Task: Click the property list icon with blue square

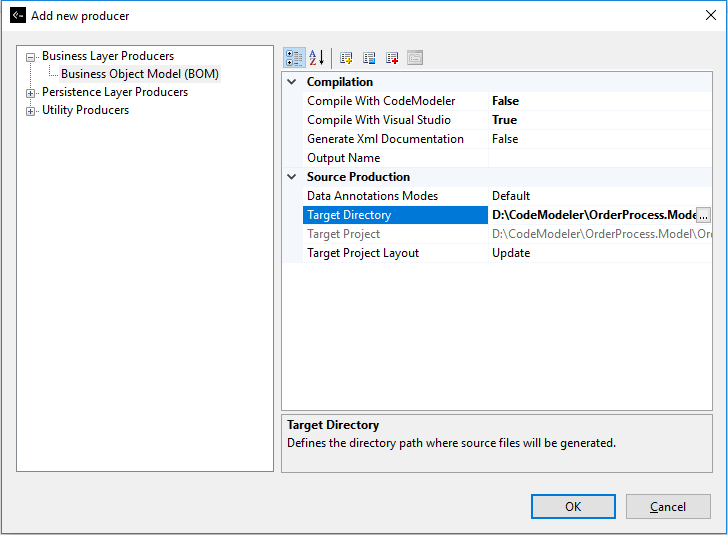Action: pyautogui.click(x=369, y=58)
